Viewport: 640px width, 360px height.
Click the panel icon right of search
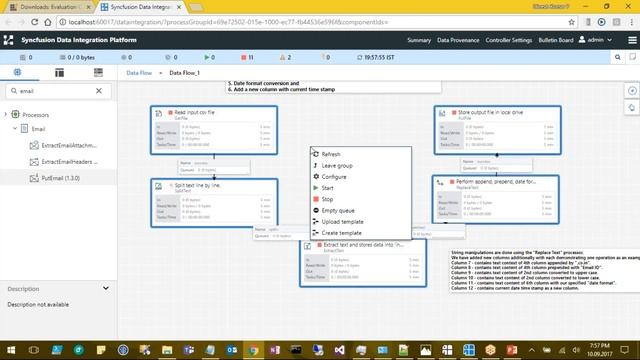pos(633,57)
